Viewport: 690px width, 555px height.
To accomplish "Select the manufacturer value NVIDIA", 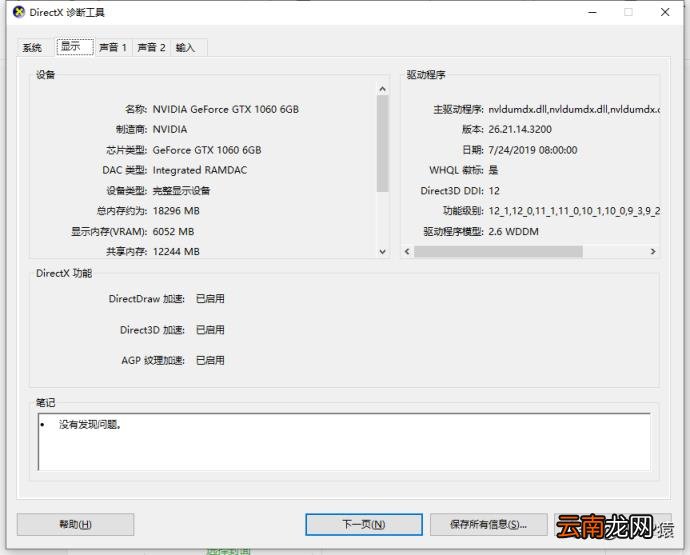I will pyautogui.click(x=170, y=129).
